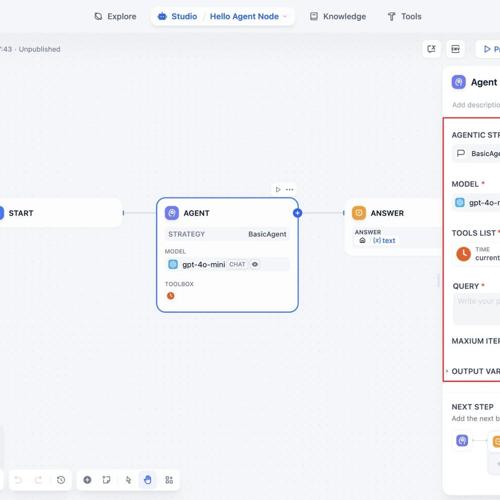Image resolution: width=500 pixels, height=500 pixels.
Task: Open the gpt-4o model dropdown in panel
Action: click(477, 203)
